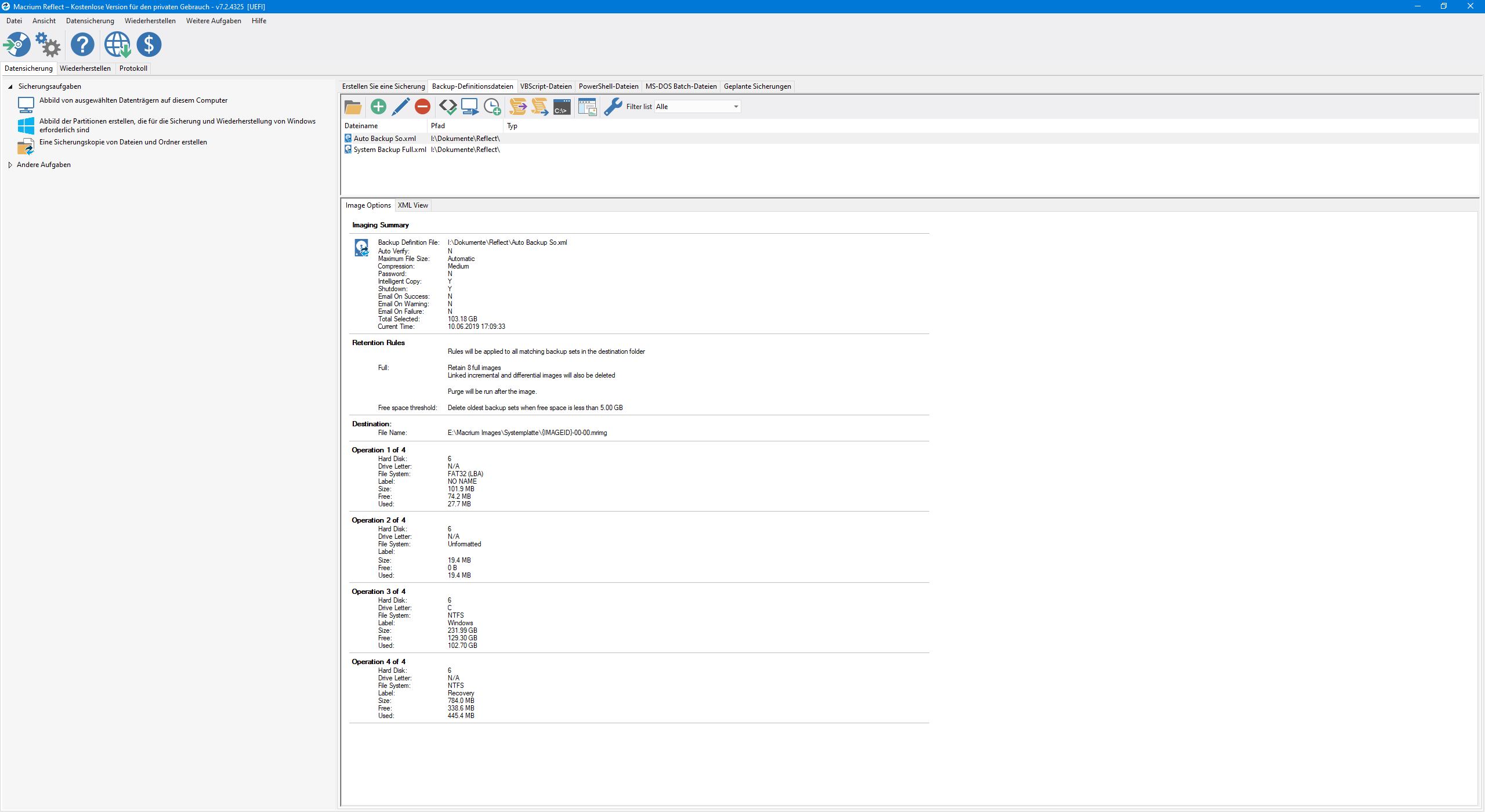Screen dimensions: 1485x812
Task: Generate MS-DOS batch file icon
Action: coord(562,107)
